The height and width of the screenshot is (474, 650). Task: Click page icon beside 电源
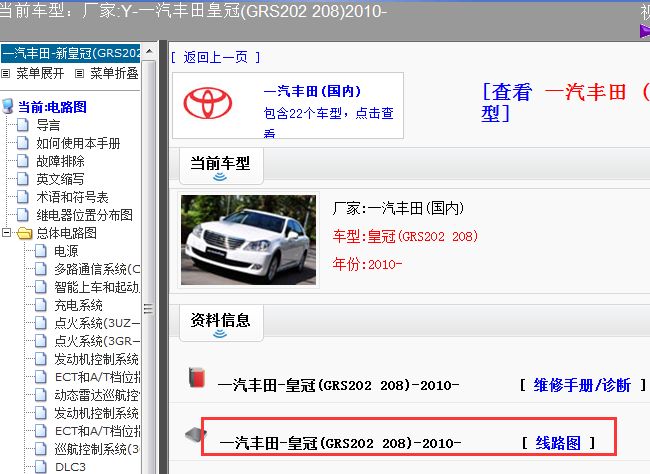41,251
